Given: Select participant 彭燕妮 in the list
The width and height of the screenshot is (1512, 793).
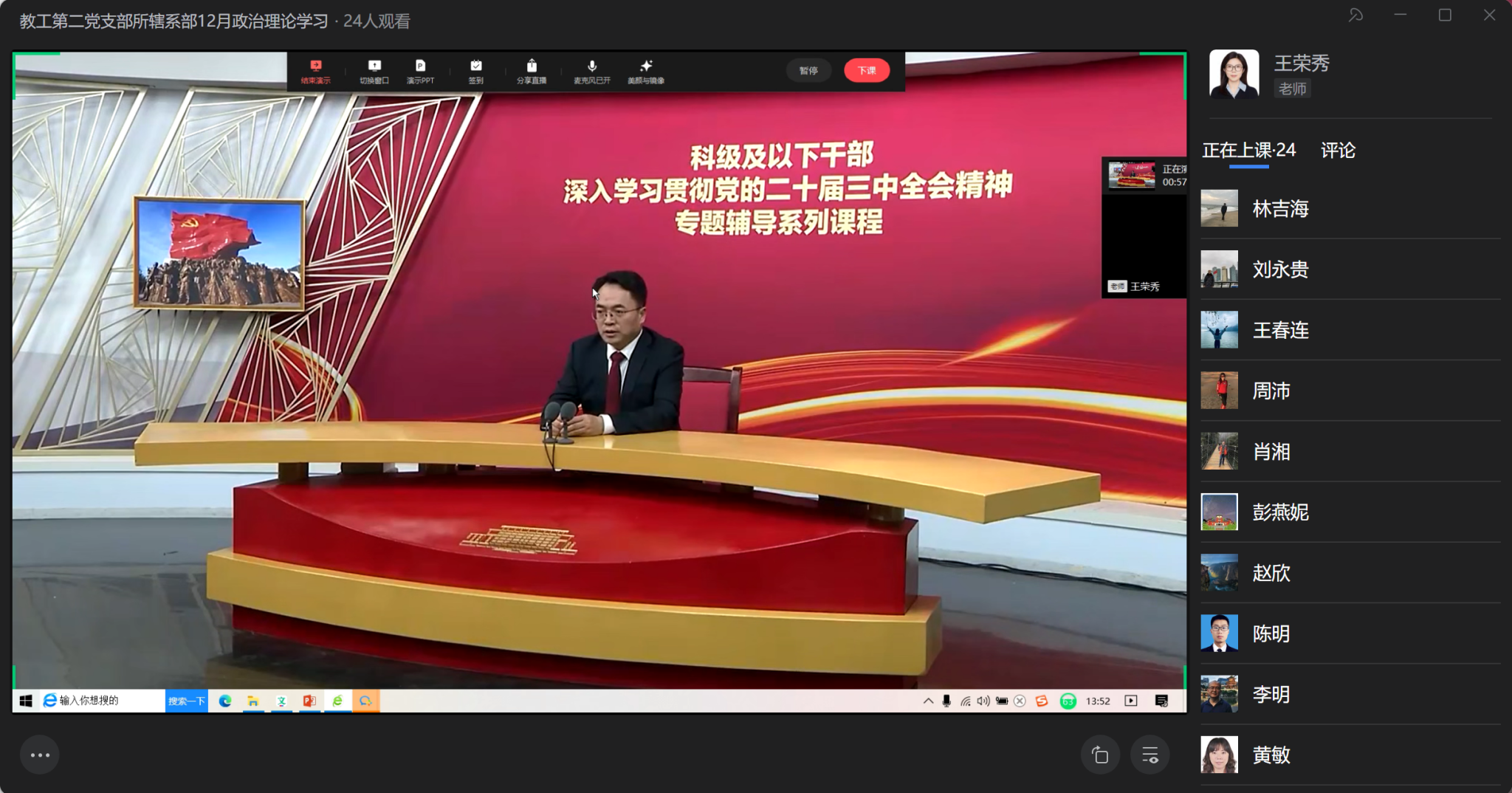Looking at the screenshot, I should click(x=1280, y=512).
